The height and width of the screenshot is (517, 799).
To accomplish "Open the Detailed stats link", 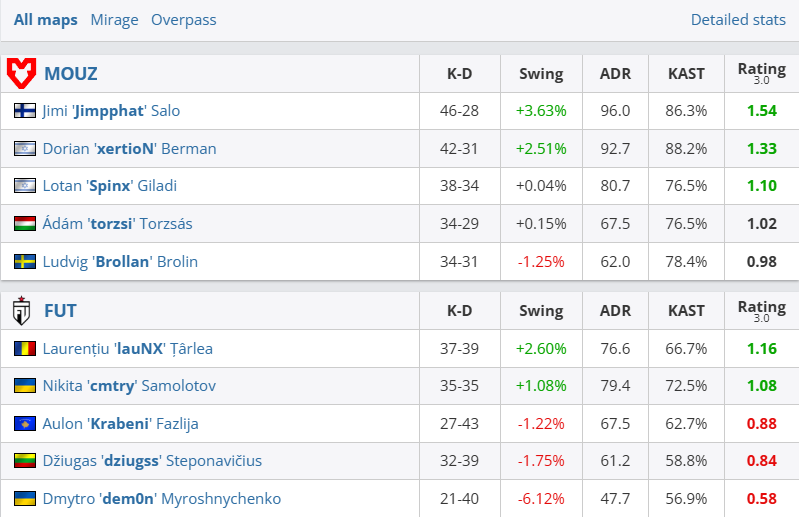I will pyautogui.click(x=737, y=20).
